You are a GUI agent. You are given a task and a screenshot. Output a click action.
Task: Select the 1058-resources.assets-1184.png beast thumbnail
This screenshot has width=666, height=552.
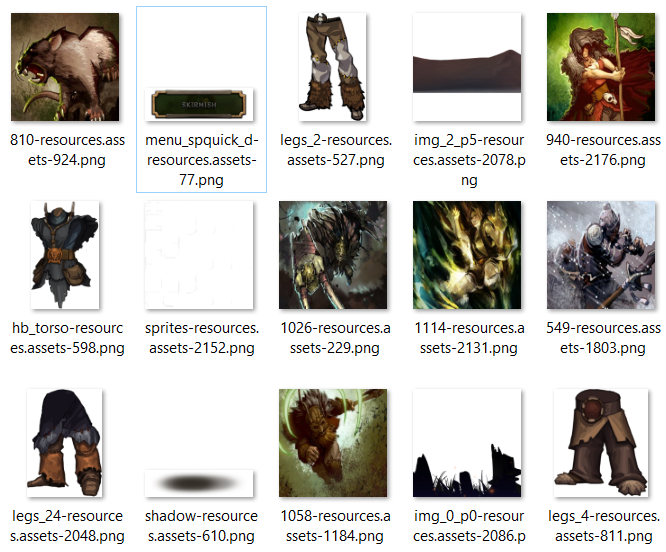[x=333, y=443]
